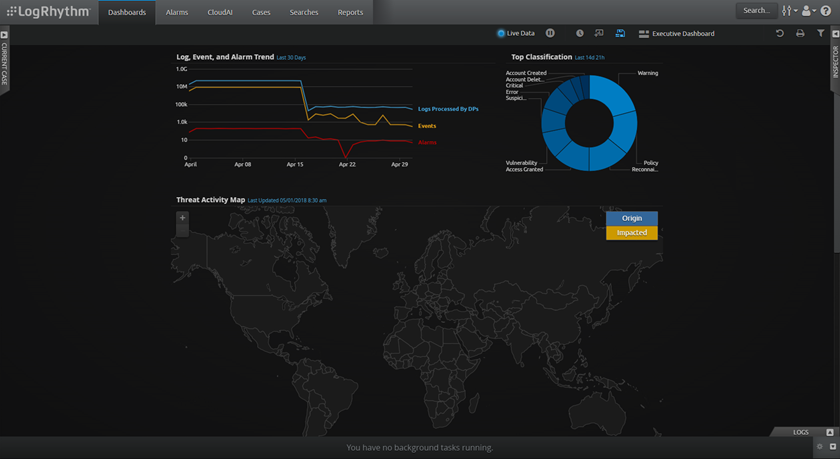This screenshot has height=459, width=840.
Task: Open the user account dropdown
Action: [808, 11]
